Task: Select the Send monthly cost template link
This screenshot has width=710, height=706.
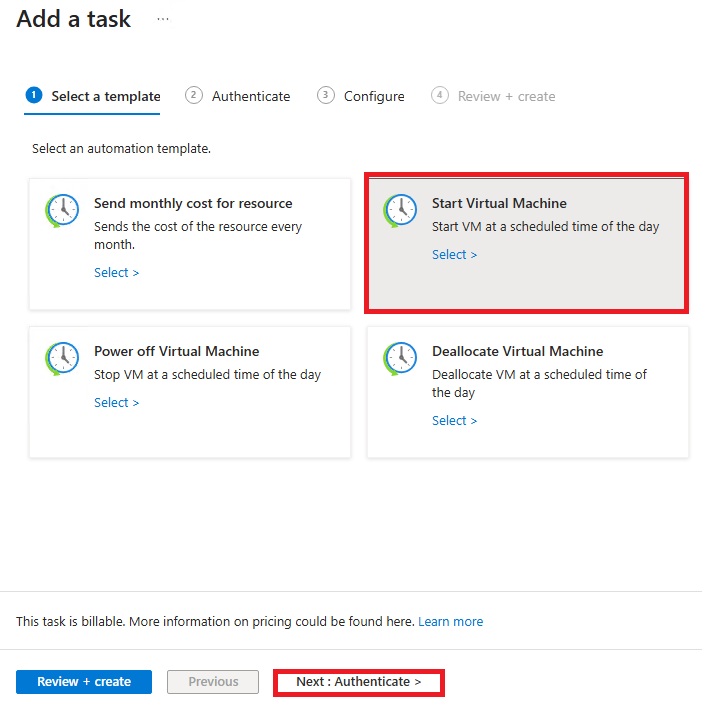Action: tap(116, 273)
